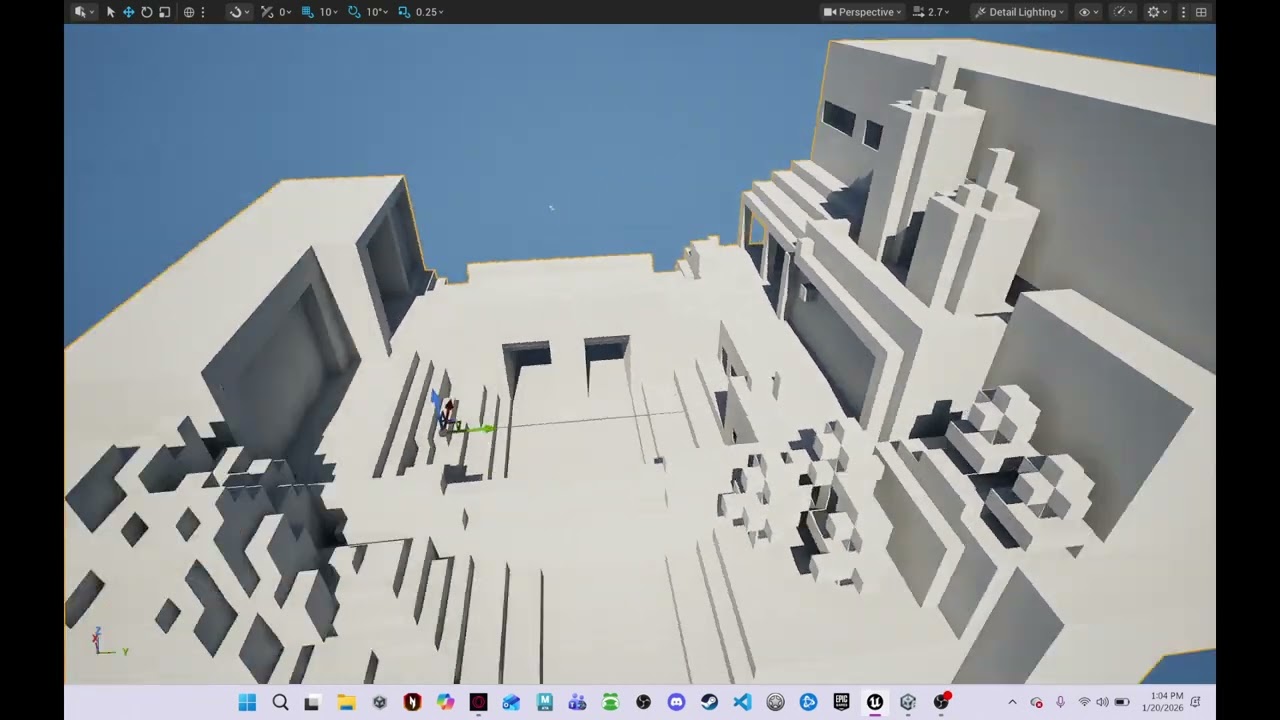Open Discord from taskbar
This screenshot has width=1280, height=720.
(676, 703)
